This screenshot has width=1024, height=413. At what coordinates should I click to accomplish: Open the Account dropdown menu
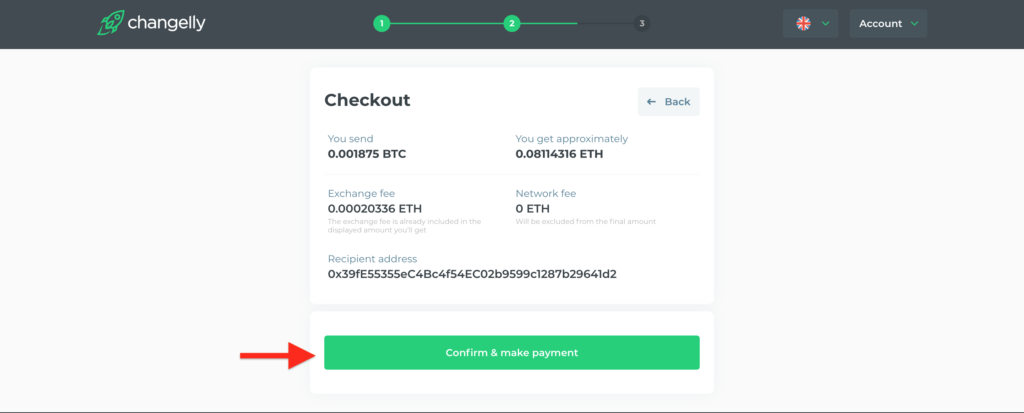(x=888, y=24)
